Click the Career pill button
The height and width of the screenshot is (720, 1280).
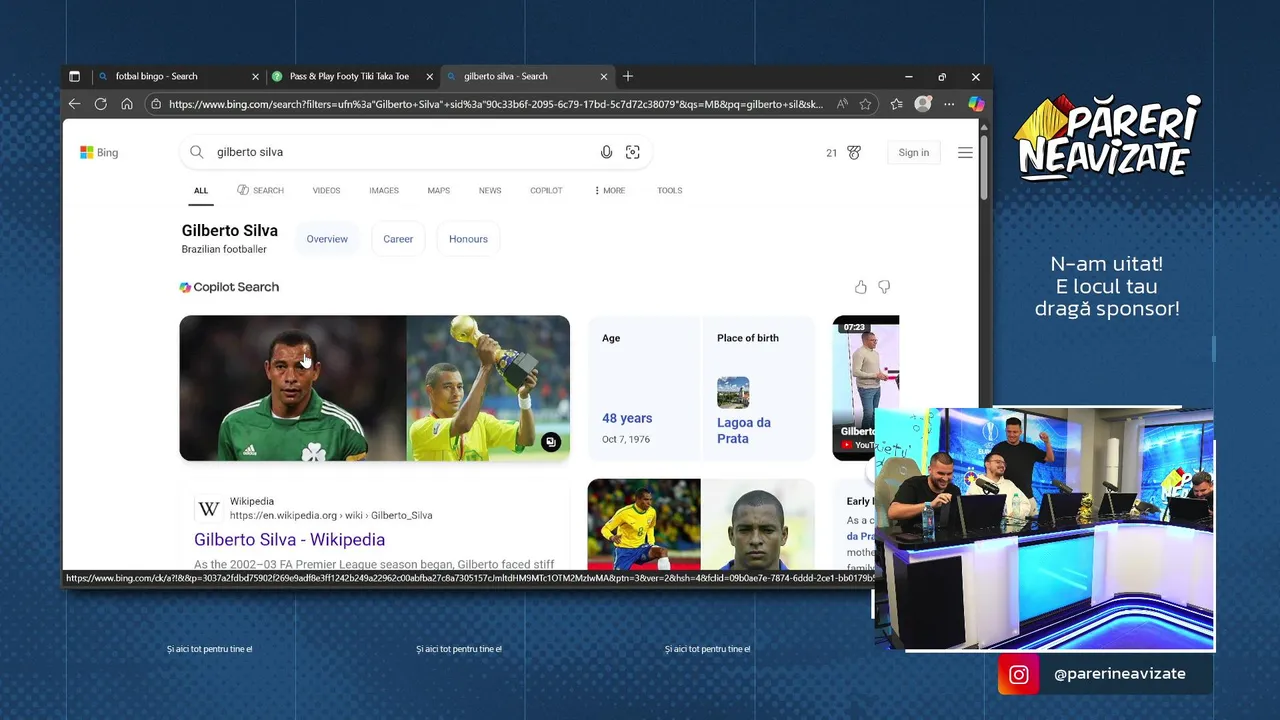click(398, 239)
